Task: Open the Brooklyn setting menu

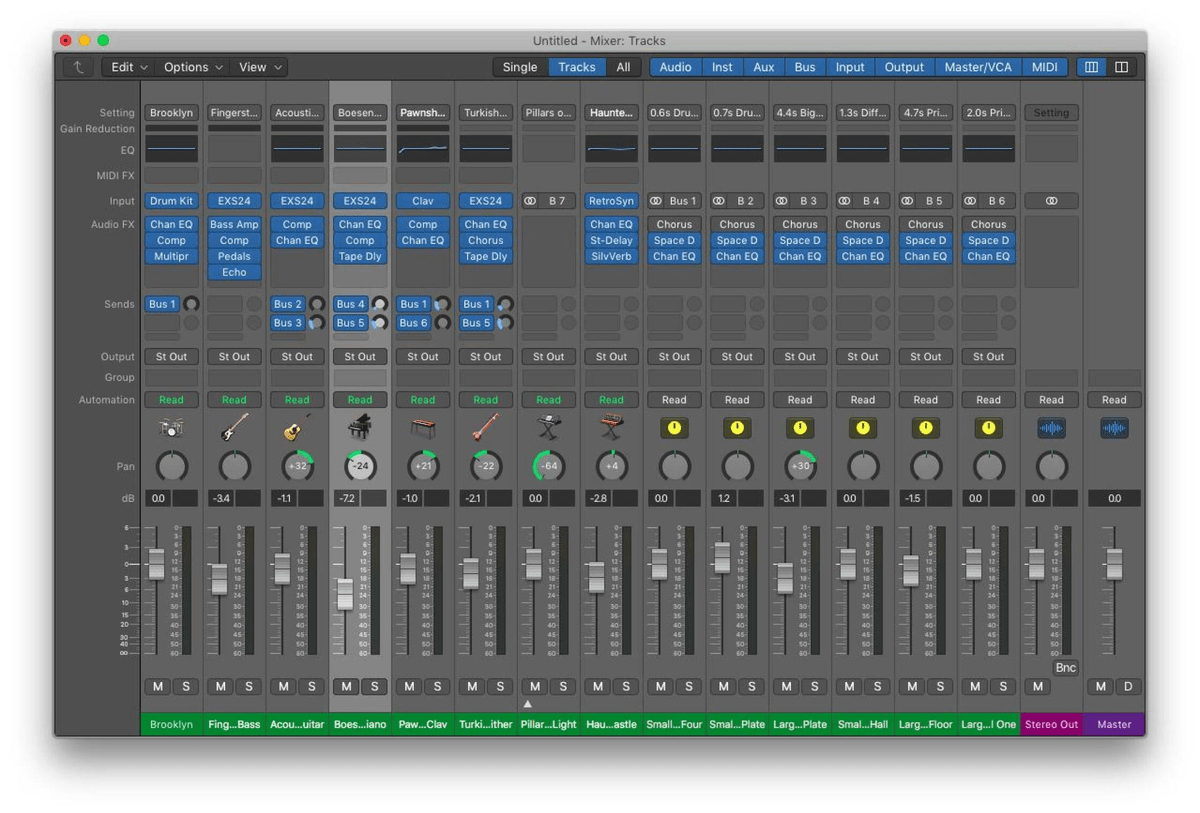Action: click(171, 113)
